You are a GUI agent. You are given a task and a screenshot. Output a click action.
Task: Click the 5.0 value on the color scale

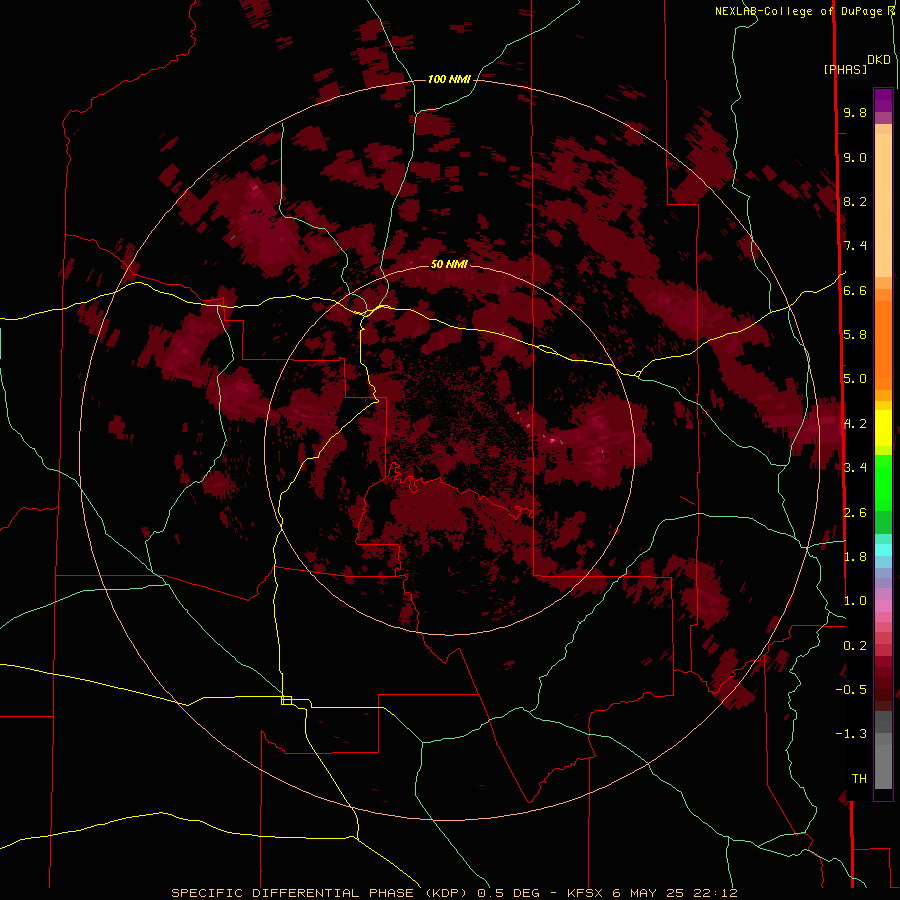pyautogui.click(x=855, y=379)
